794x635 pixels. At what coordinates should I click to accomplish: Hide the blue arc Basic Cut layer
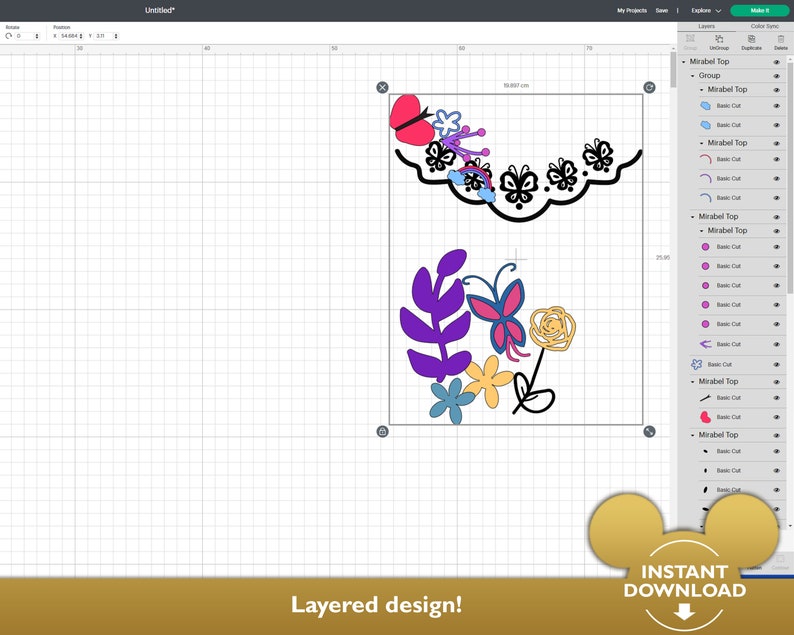(x=776, y=198)
